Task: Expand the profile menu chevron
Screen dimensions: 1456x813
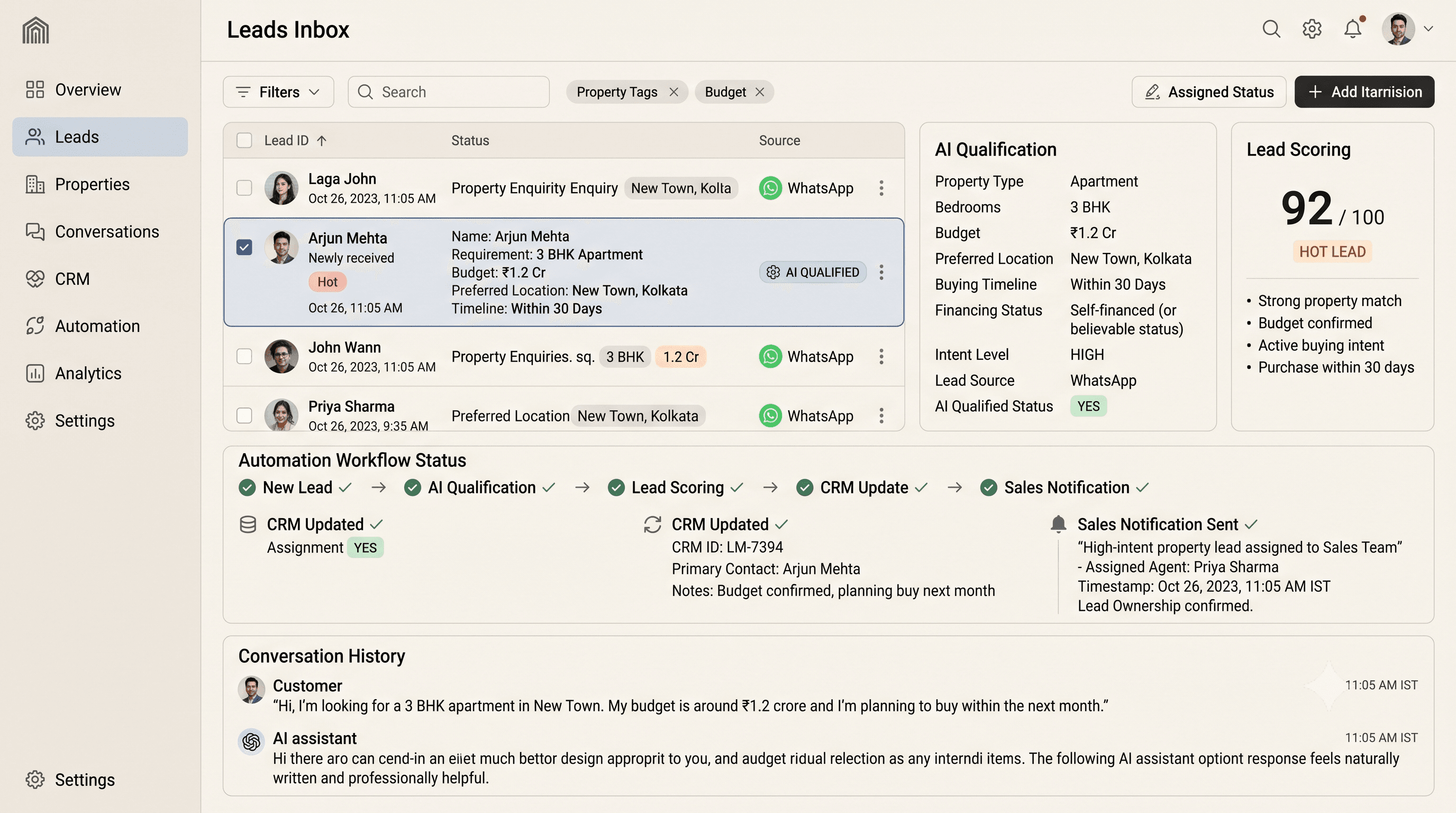Action: [x=1428, y=29]
